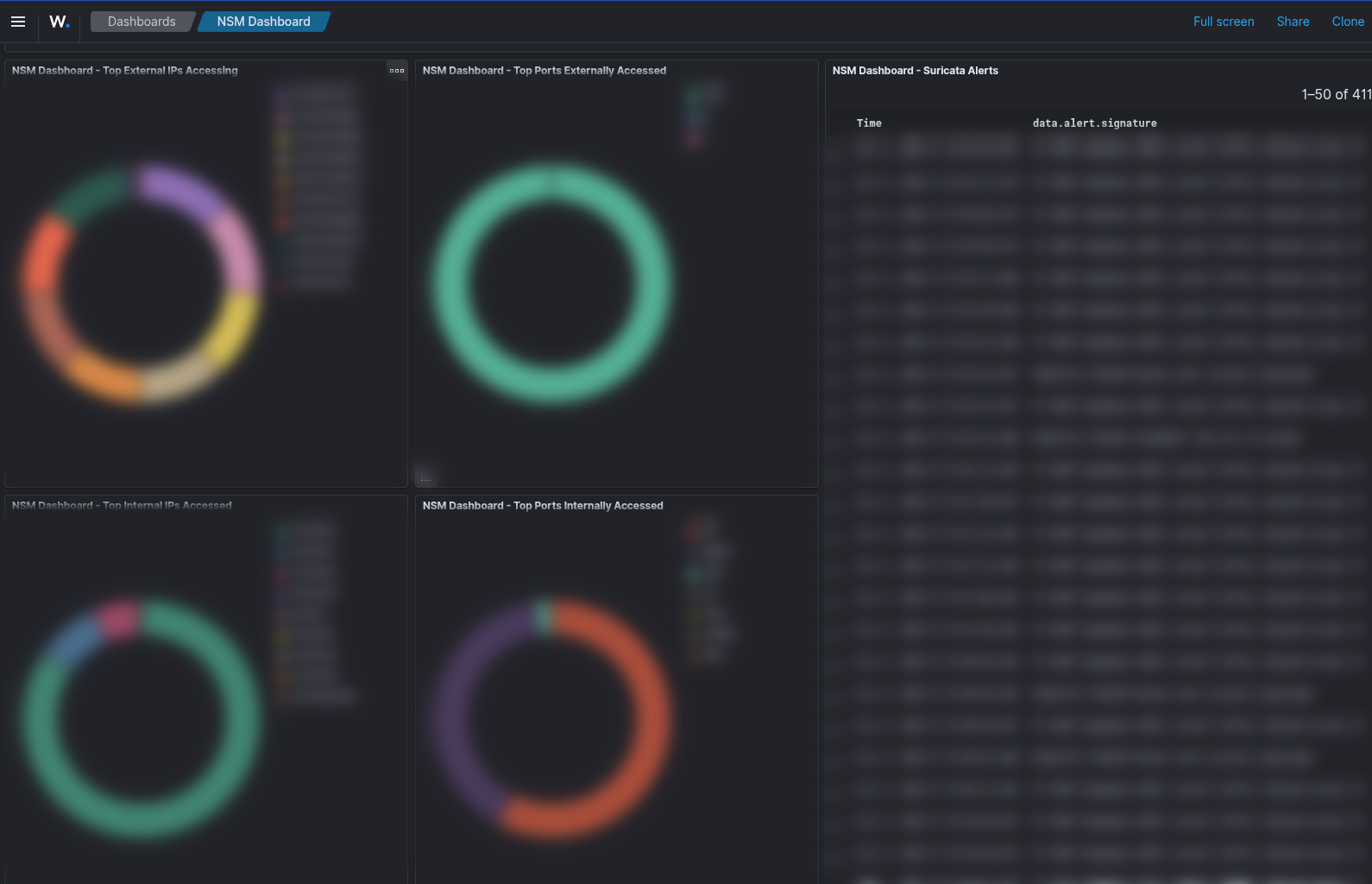The height and width of the screenshot is (884, 1372).
Task: Open the hamburger navigation menu
Action: (18, 22)
